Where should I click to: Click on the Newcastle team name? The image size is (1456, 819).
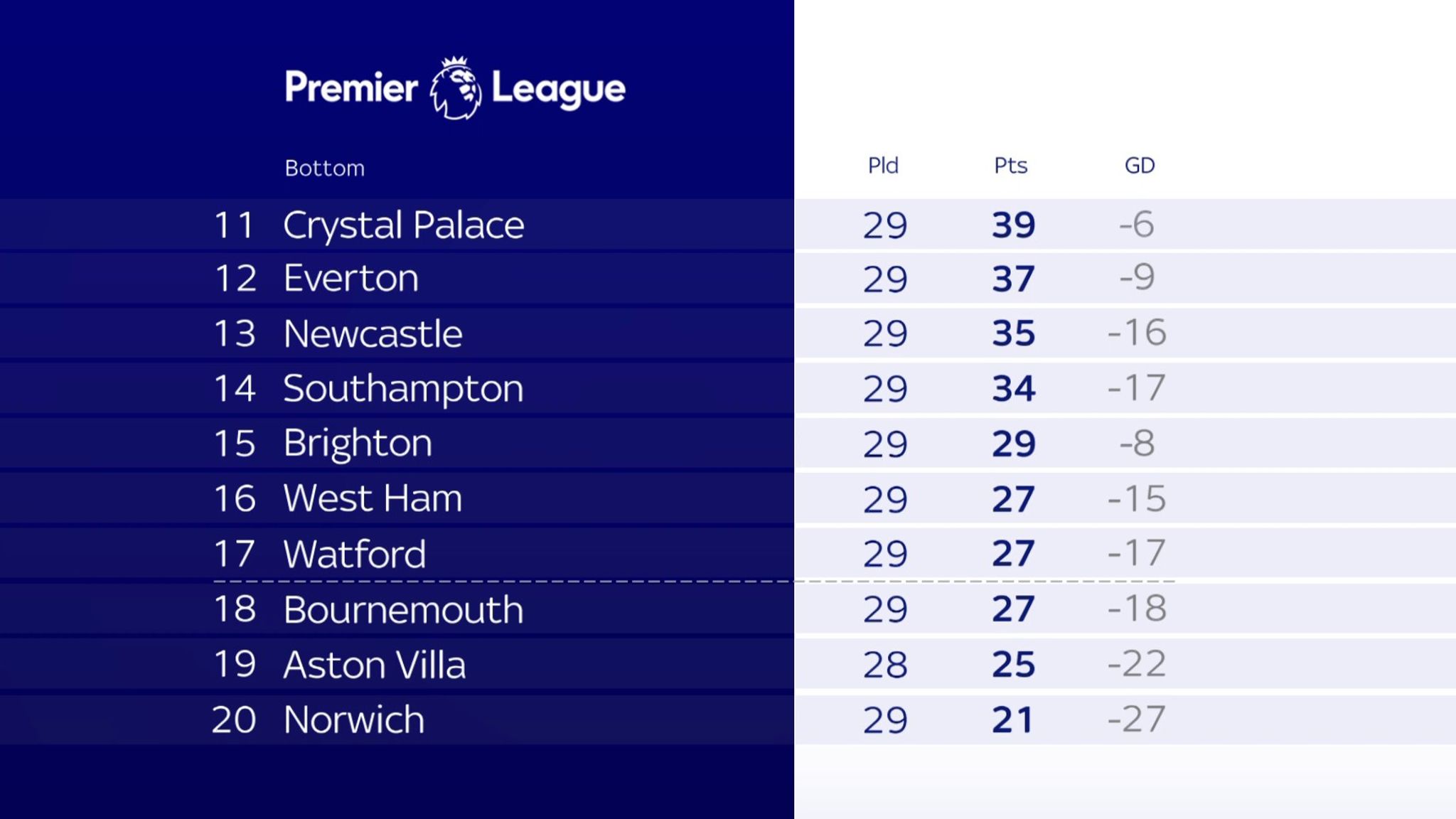coord(373,333)
